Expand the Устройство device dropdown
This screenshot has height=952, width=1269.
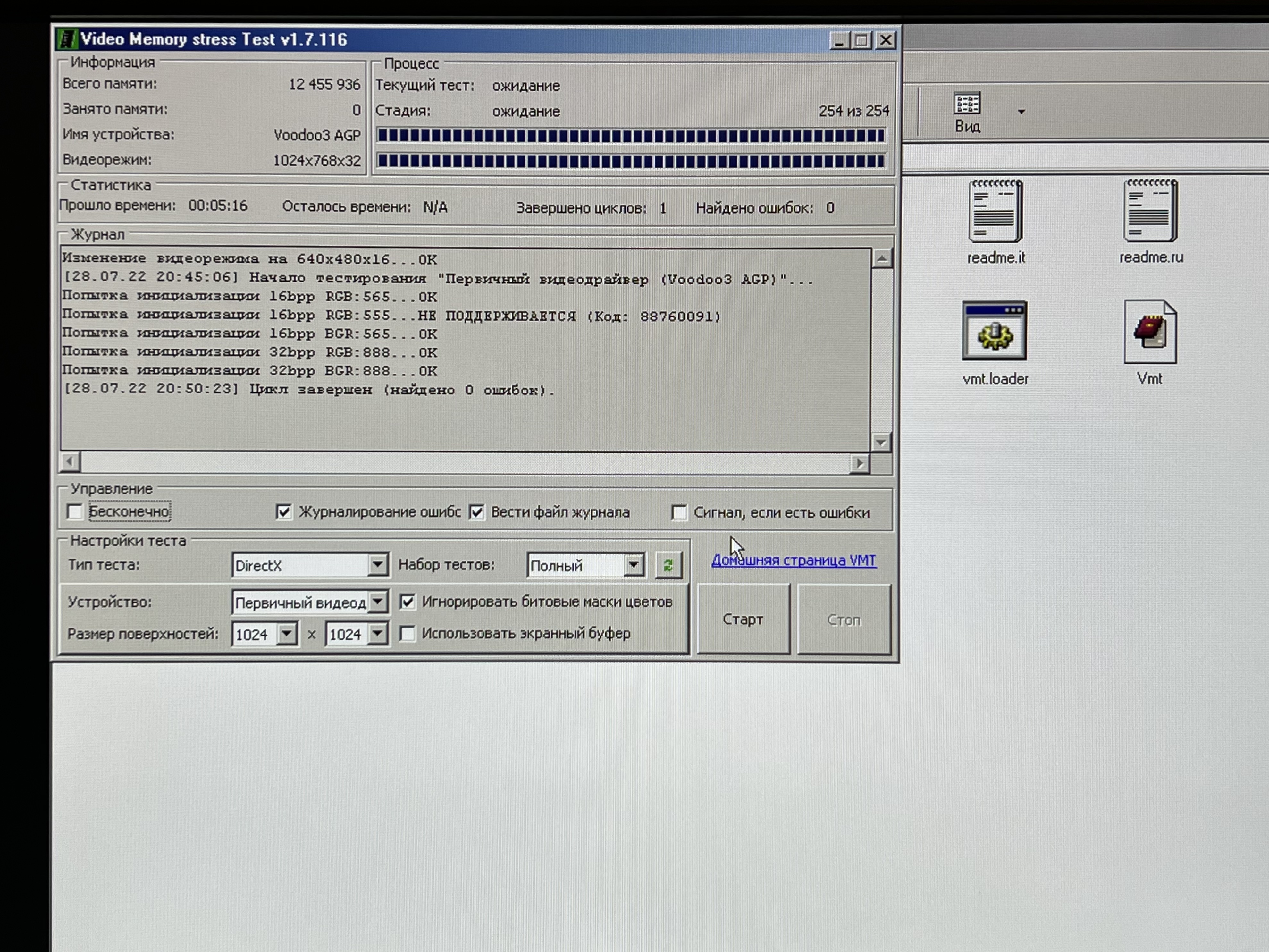coord(377,602)
